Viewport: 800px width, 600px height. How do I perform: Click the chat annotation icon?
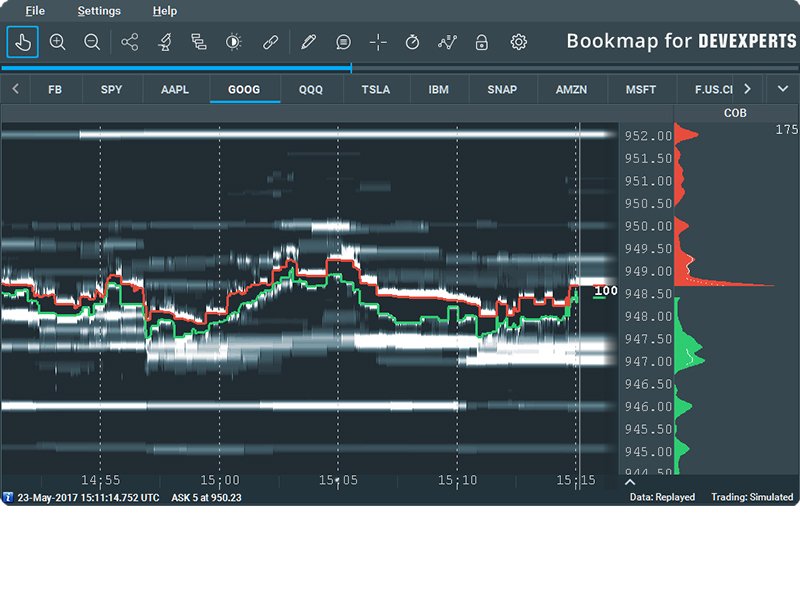[x=345, y=43]
